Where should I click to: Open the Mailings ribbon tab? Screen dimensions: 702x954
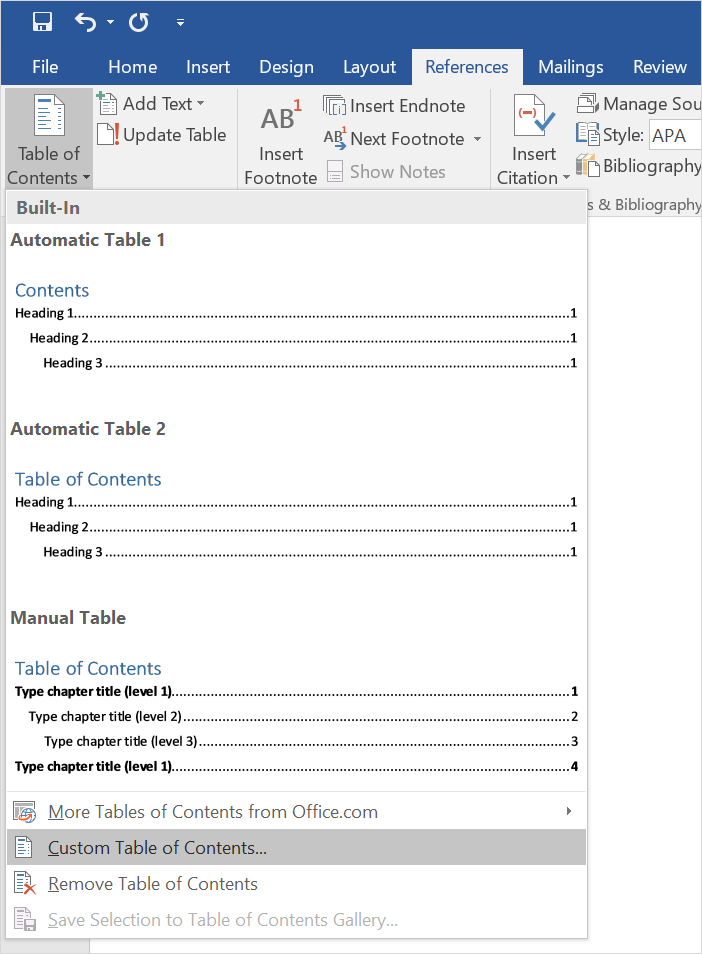pyautogui.click(x=570, y=67)
